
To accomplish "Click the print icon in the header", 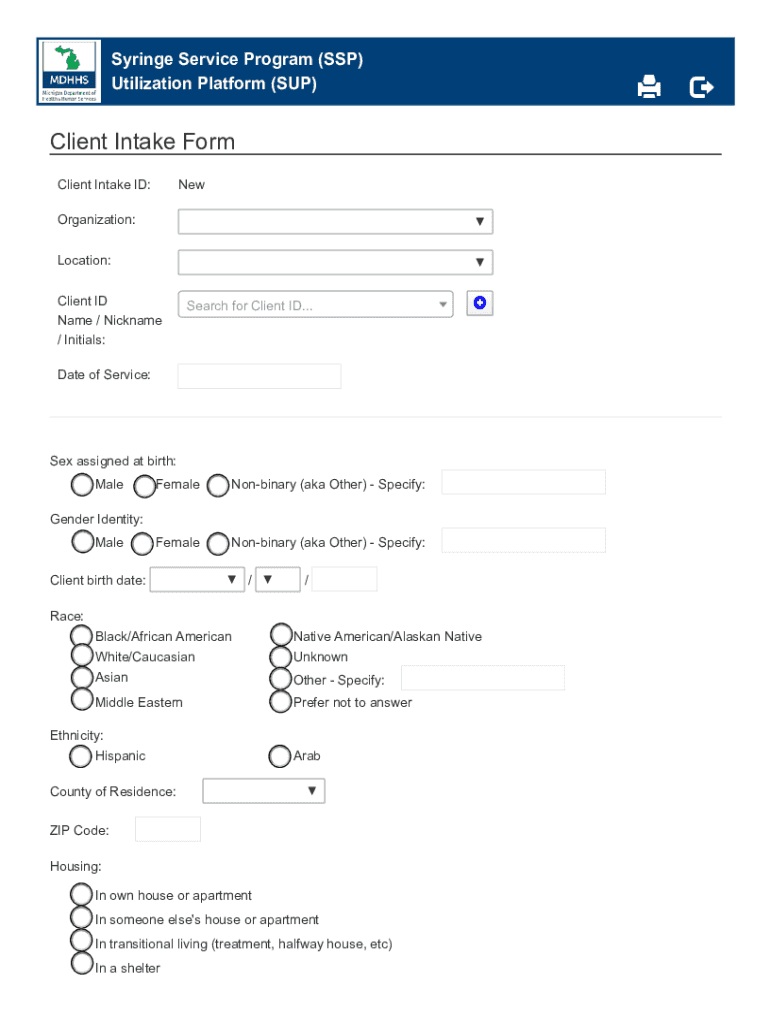I will click(648, 87).
